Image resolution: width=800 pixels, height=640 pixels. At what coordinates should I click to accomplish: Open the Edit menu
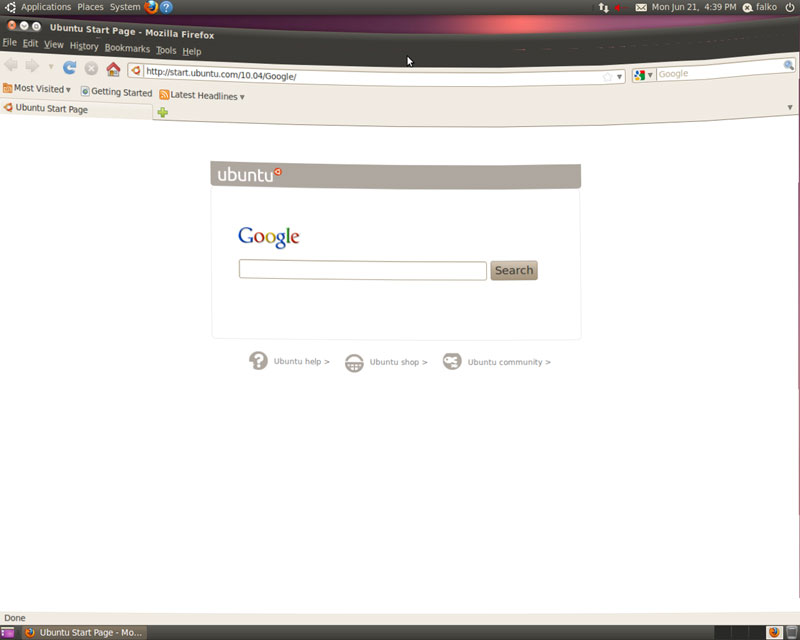point(30,43)
